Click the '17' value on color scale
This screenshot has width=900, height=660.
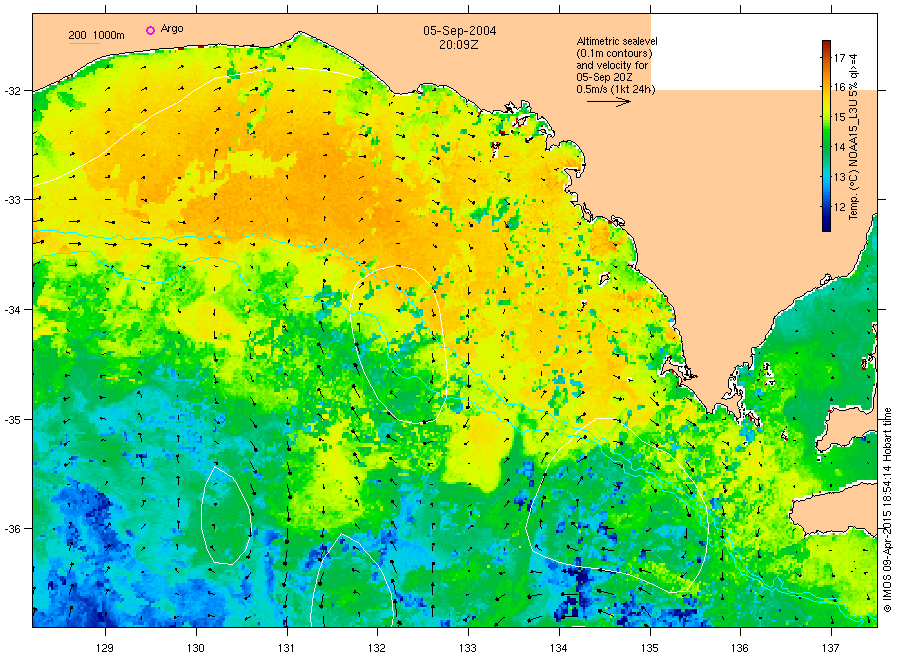(839, 57)
